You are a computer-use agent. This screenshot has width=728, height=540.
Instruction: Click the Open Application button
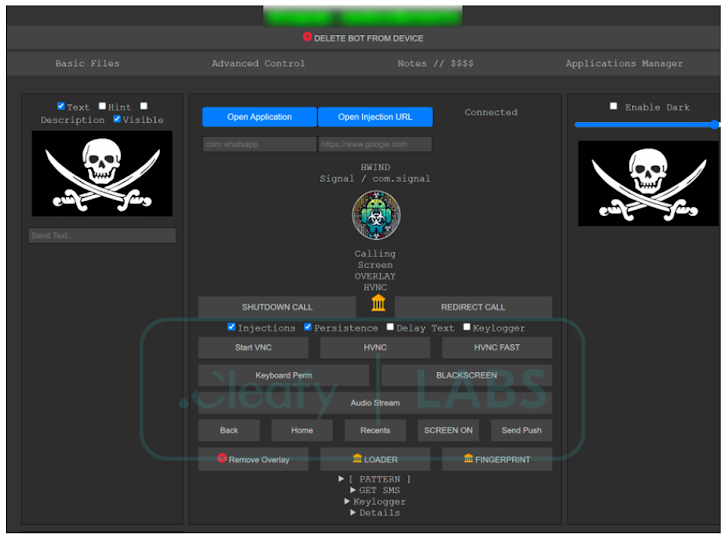[259, 117]
